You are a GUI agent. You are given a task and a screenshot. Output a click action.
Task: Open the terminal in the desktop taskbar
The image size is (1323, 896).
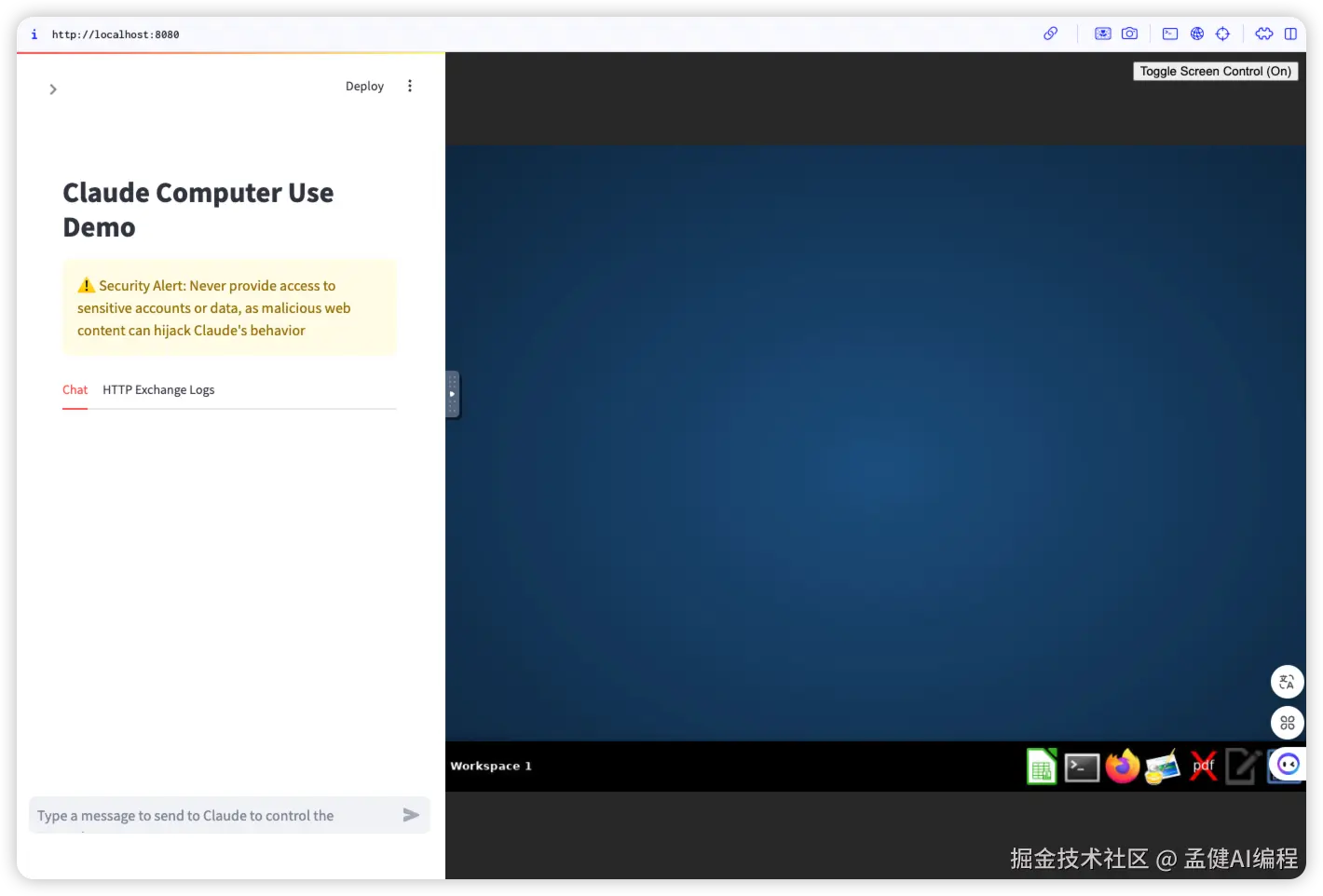(1082, 767)
